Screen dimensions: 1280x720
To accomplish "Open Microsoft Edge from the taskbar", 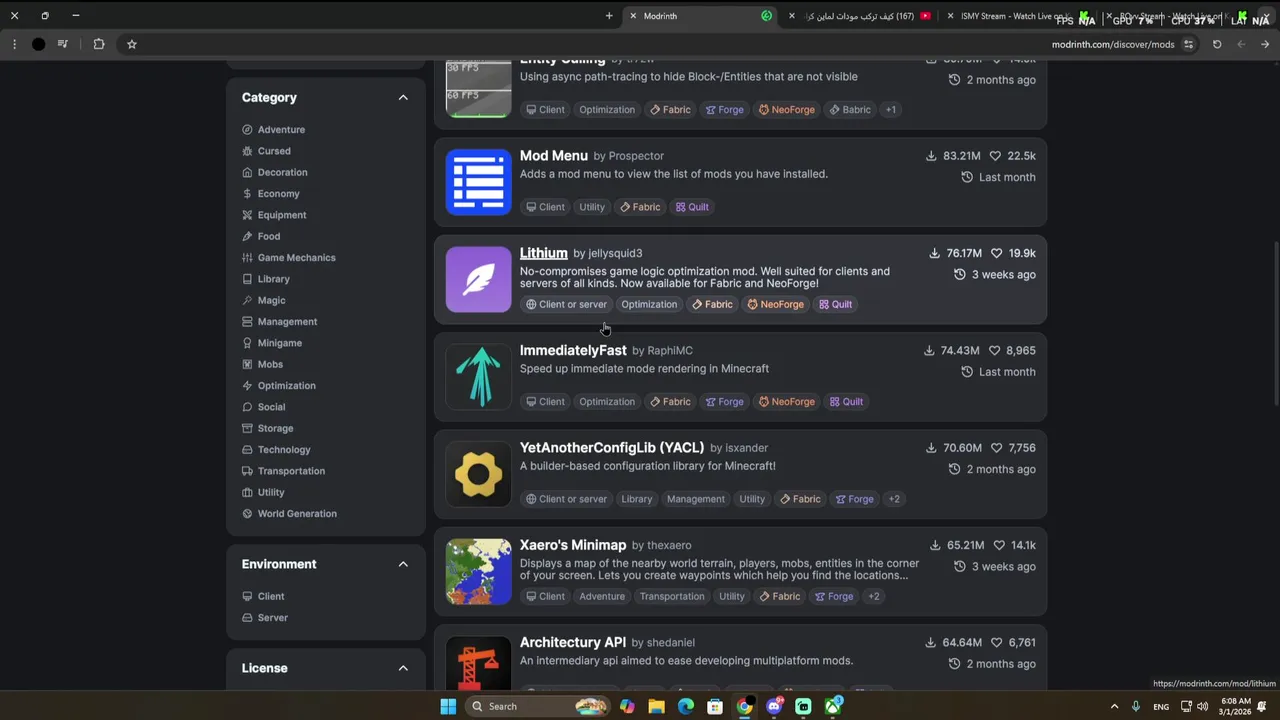I will point(685,706).
